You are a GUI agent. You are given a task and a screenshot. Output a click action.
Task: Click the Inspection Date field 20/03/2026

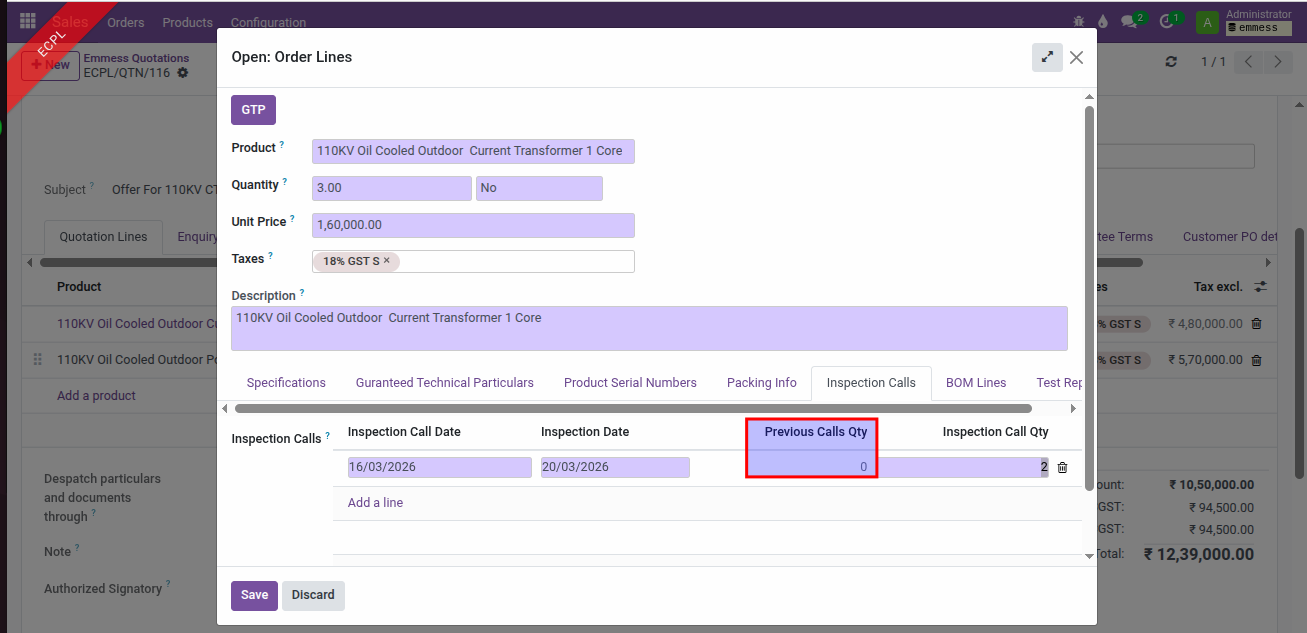[614, 467]
